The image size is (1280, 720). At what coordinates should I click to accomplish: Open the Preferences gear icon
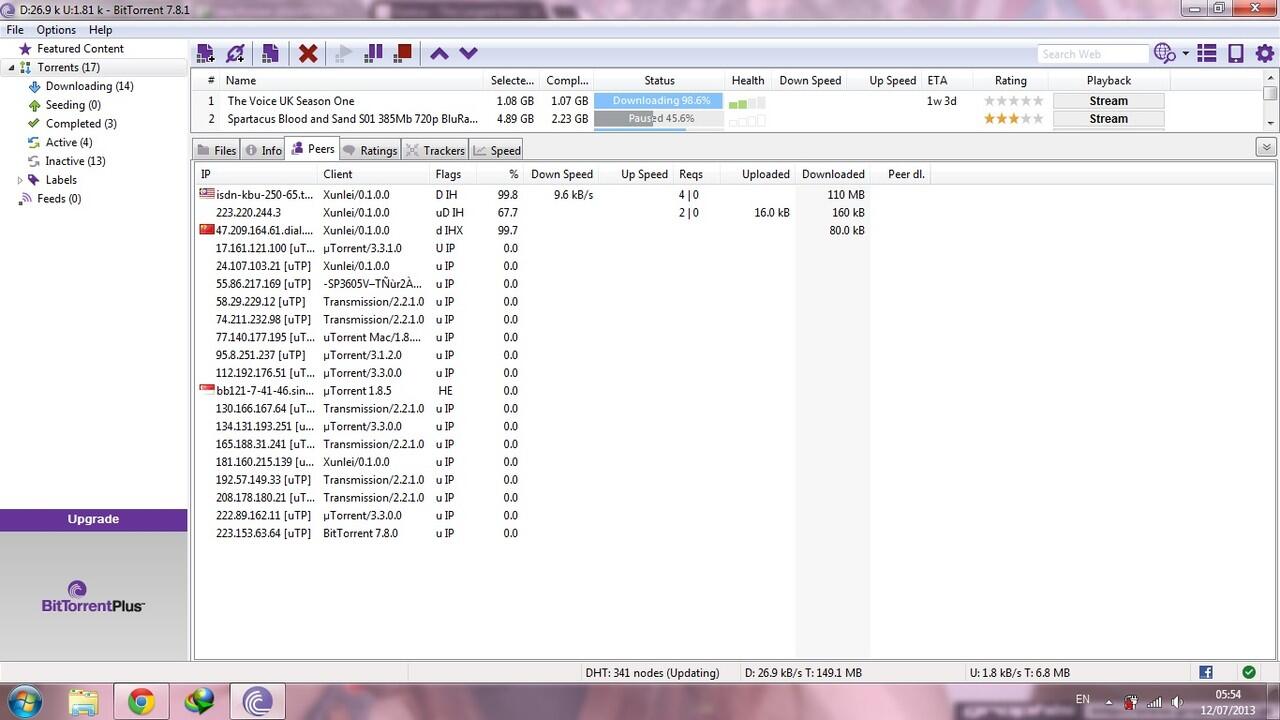[x=1265, y=53]
